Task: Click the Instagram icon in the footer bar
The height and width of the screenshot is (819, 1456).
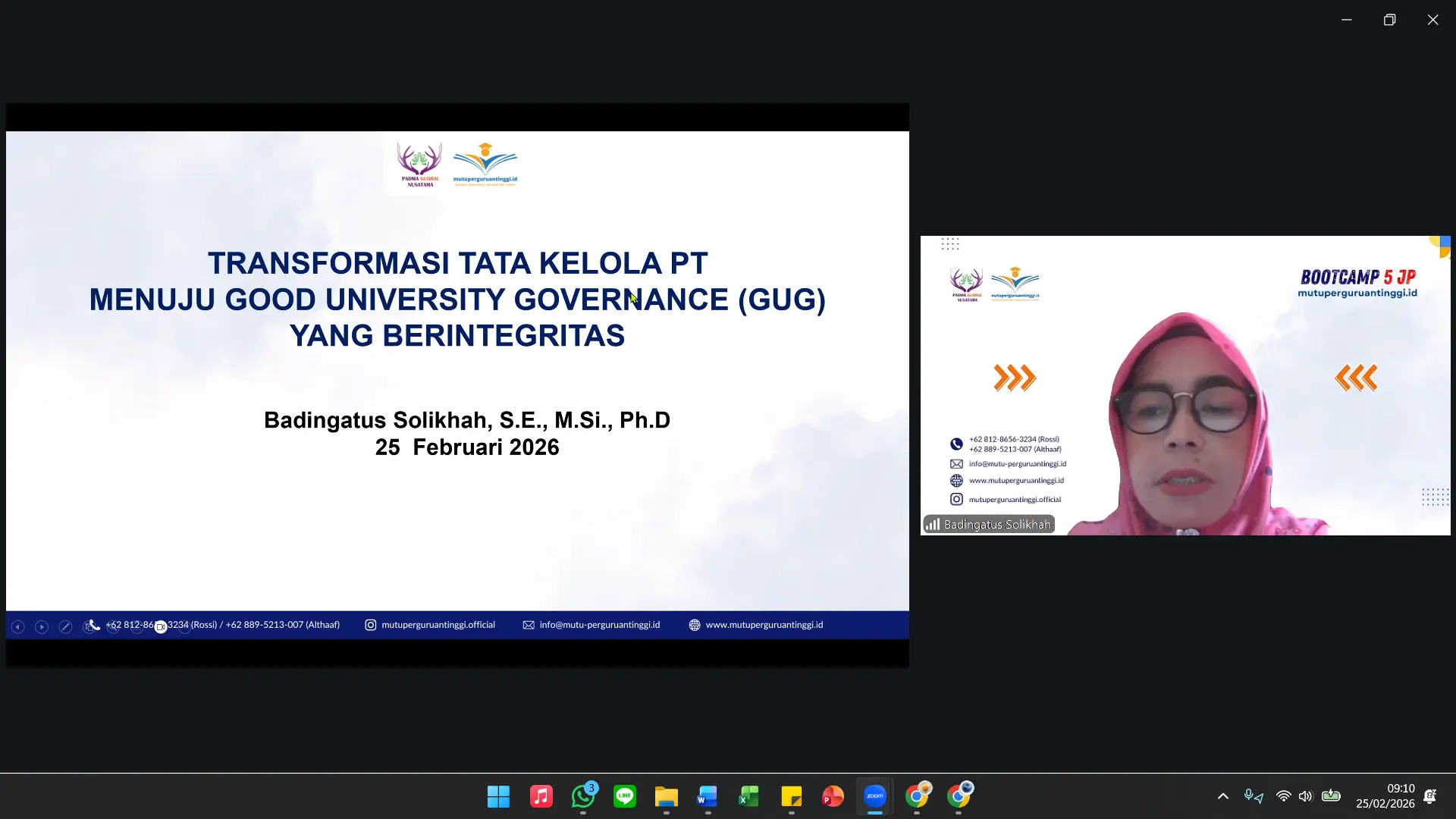Action: point(371,626)
